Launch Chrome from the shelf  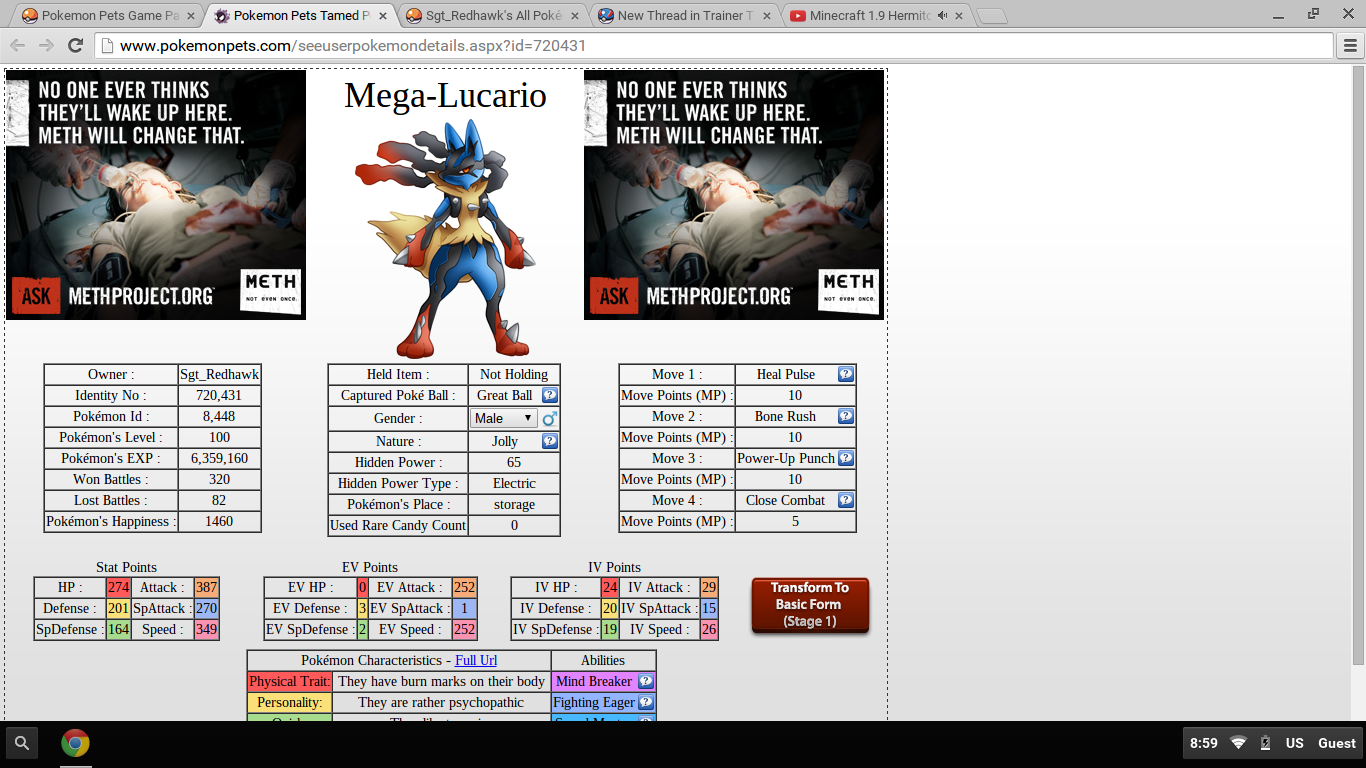click(75, 743)
